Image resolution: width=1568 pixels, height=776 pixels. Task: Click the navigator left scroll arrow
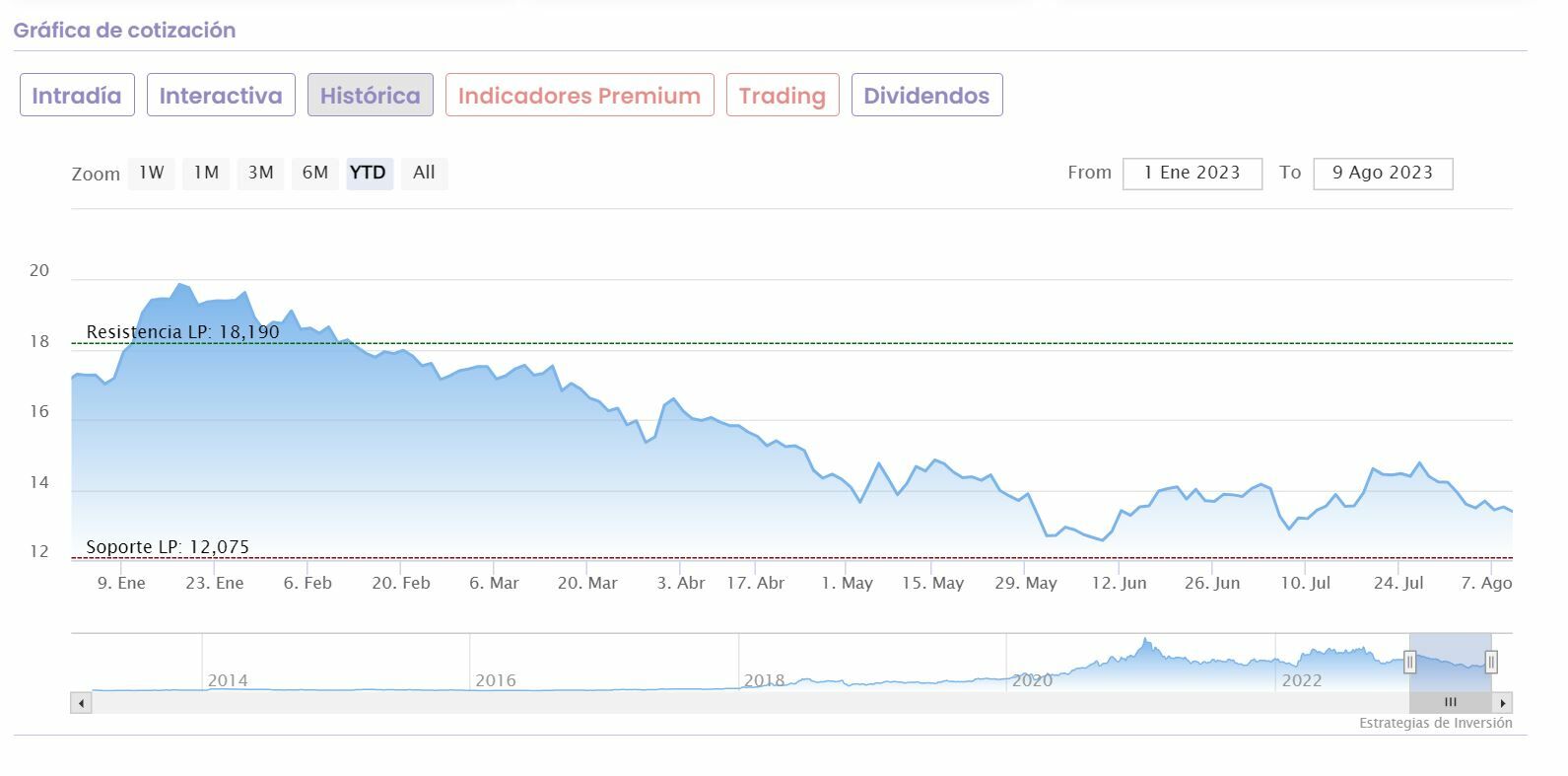81,703
